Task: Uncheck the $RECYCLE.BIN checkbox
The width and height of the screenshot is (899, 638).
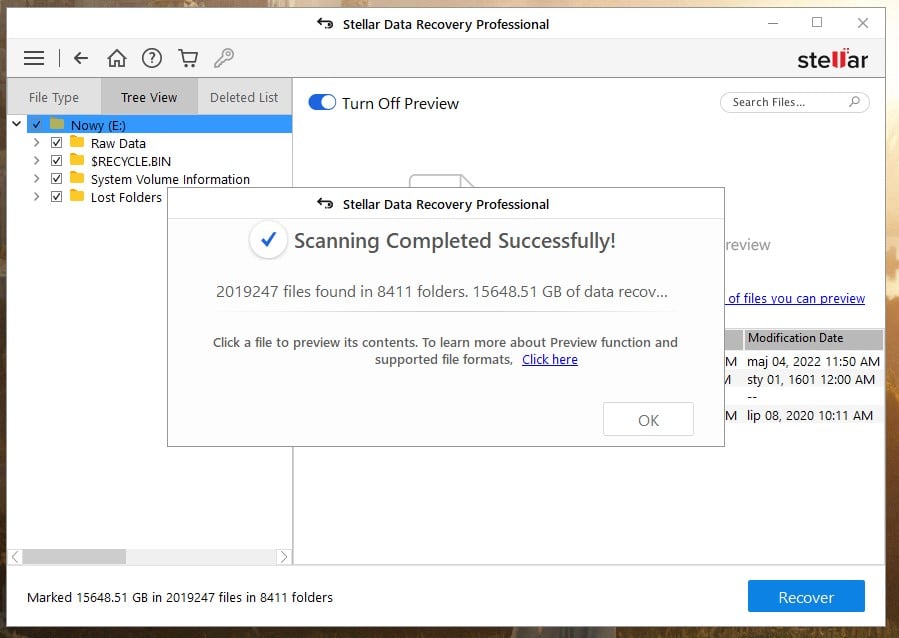Action: click(x=56, y=161)
